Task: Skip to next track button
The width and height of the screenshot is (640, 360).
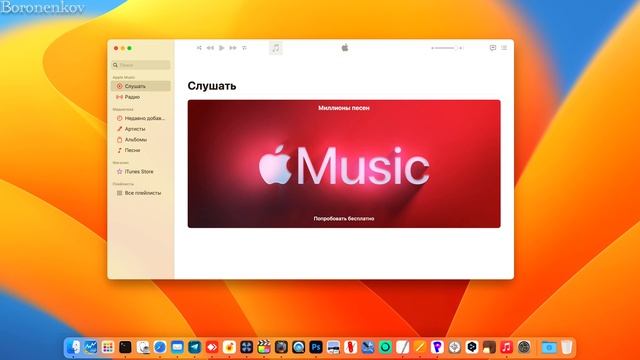Action: click(x=233, y=48)
